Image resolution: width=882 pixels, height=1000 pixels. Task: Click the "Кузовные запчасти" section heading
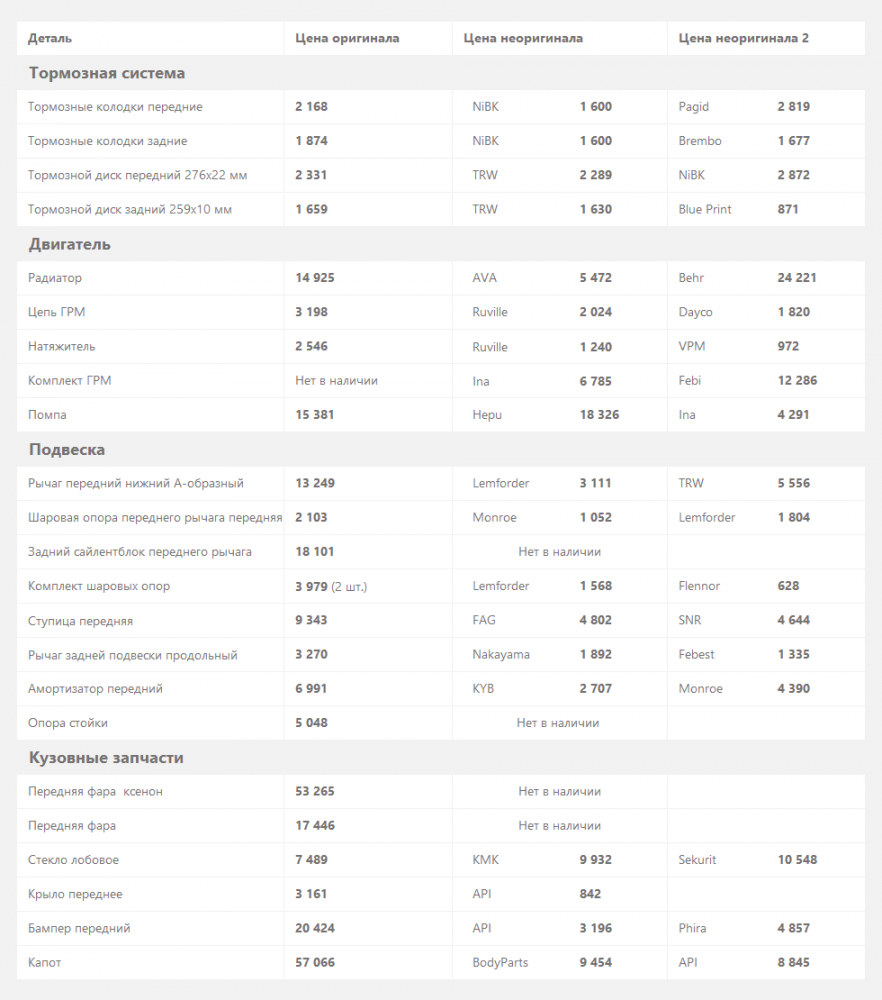[x=106, y=758]
